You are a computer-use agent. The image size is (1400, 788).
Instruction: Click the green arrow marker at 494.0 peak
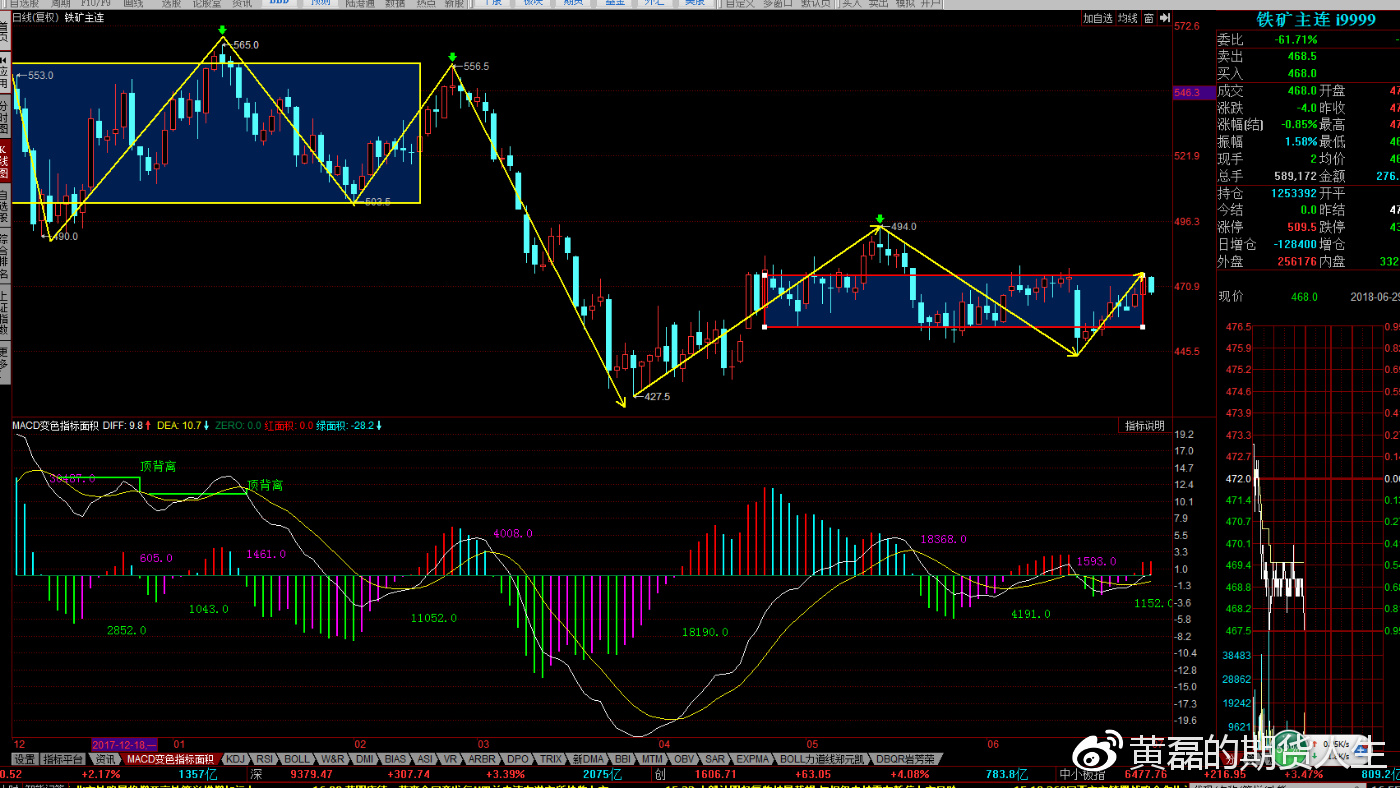pyautogui.click(x=879, y=218)
